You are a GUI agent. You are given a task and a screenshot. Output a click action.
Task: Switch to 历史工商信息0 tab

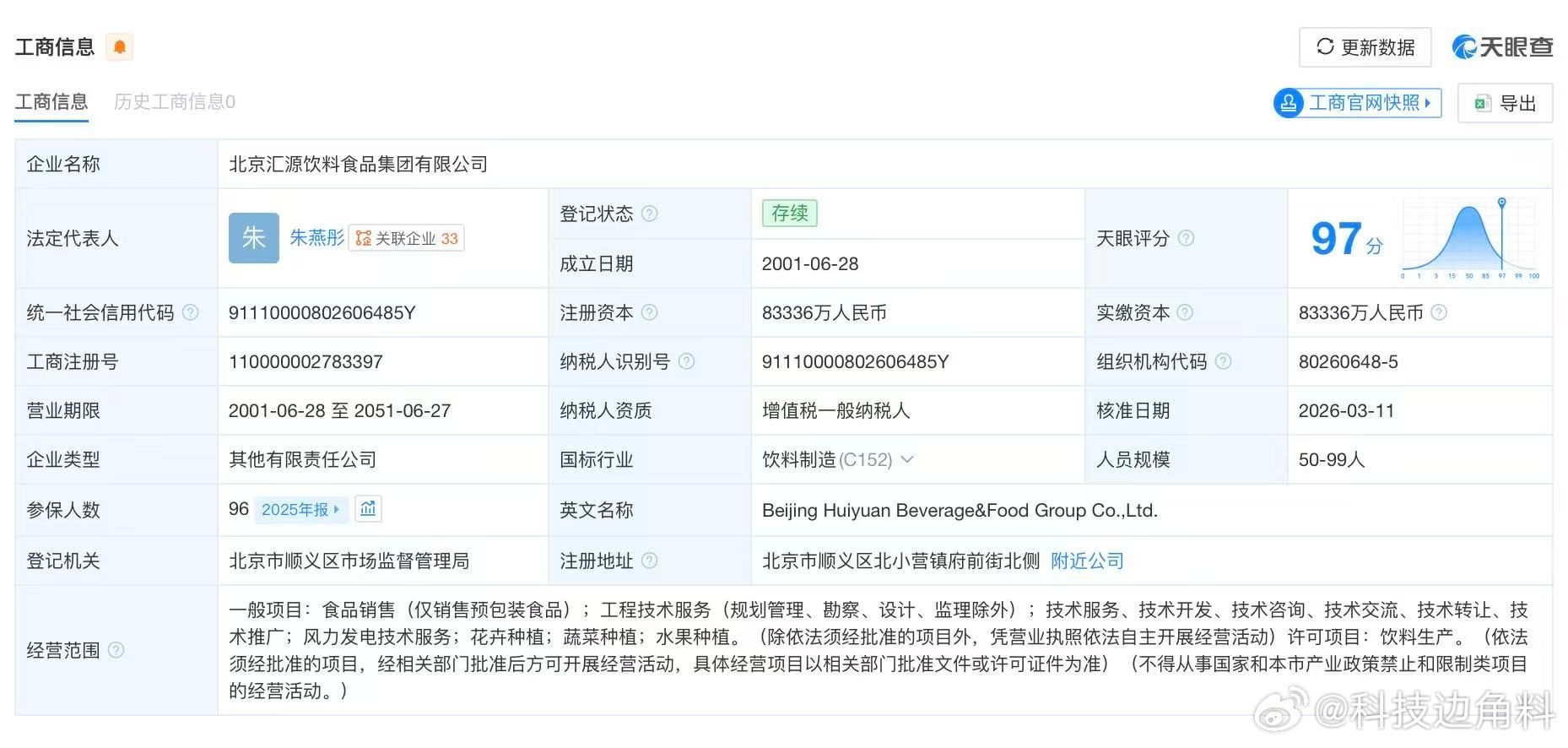(175, 102)
